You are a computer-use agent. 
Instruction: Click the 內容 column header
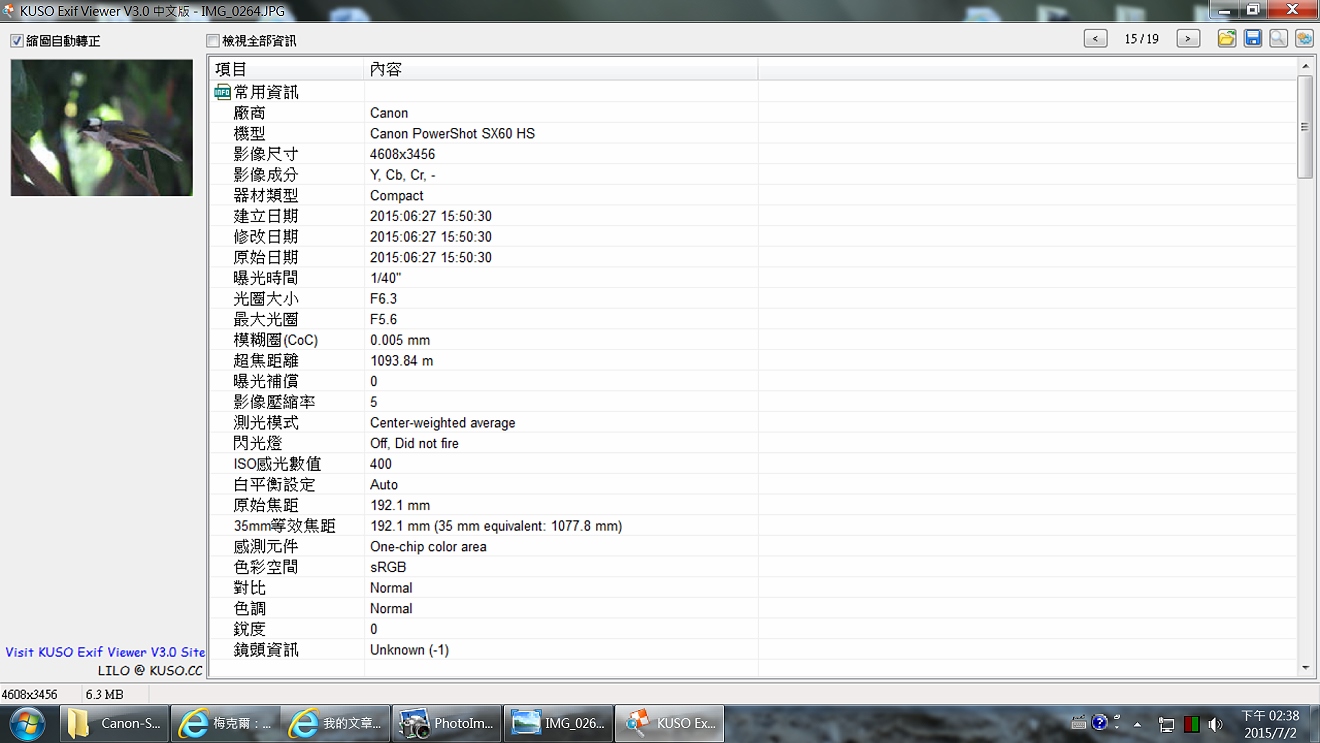561,69
